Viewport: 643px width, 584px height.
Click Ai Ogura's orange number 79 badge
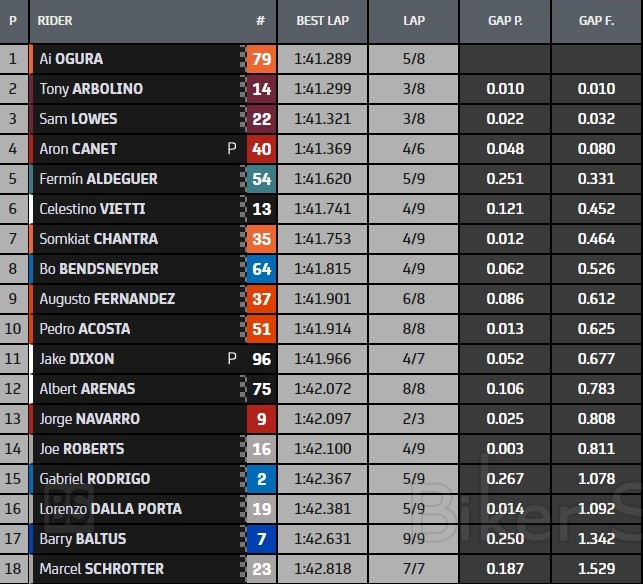(261, 59)
